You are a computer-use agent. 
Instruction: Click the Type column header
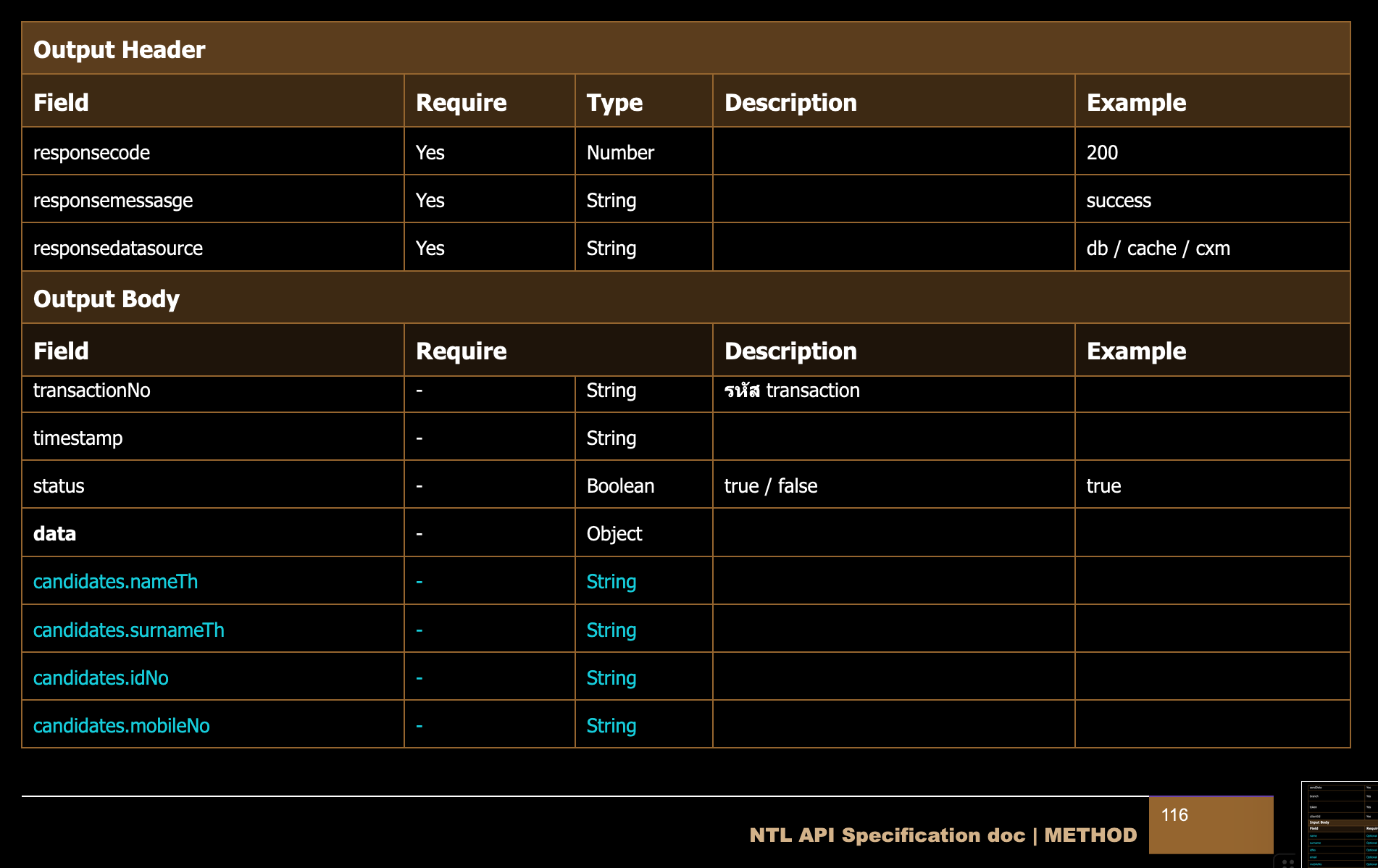pos(614,102)
